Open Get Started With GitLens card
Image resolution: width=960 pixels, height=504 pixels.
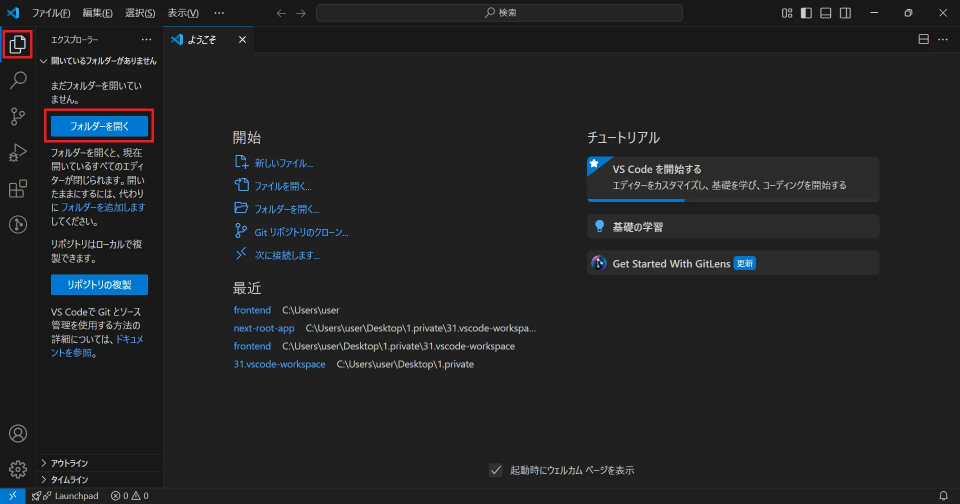[x=733, y=263]
